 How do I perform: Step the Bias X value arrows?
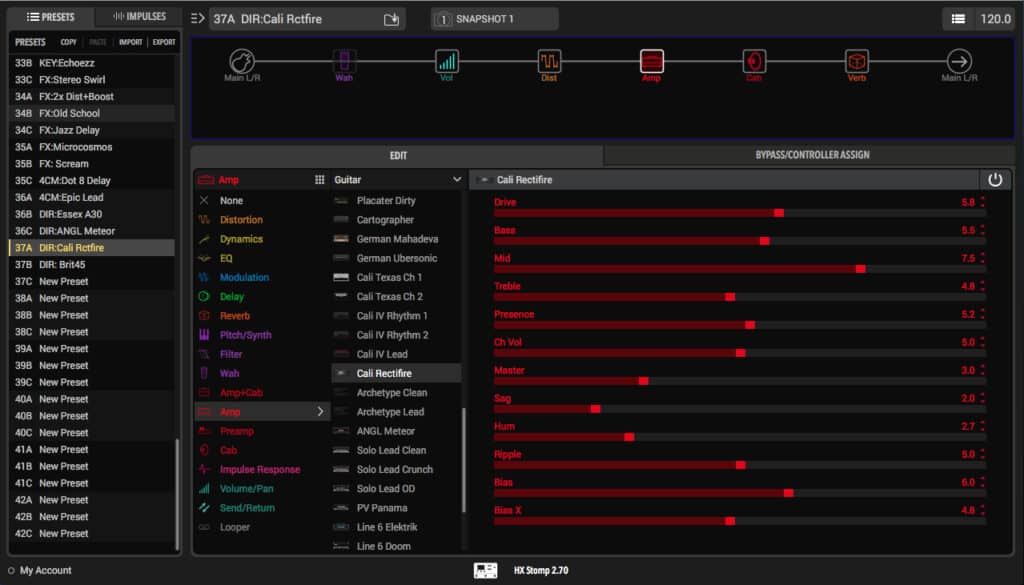982,511
